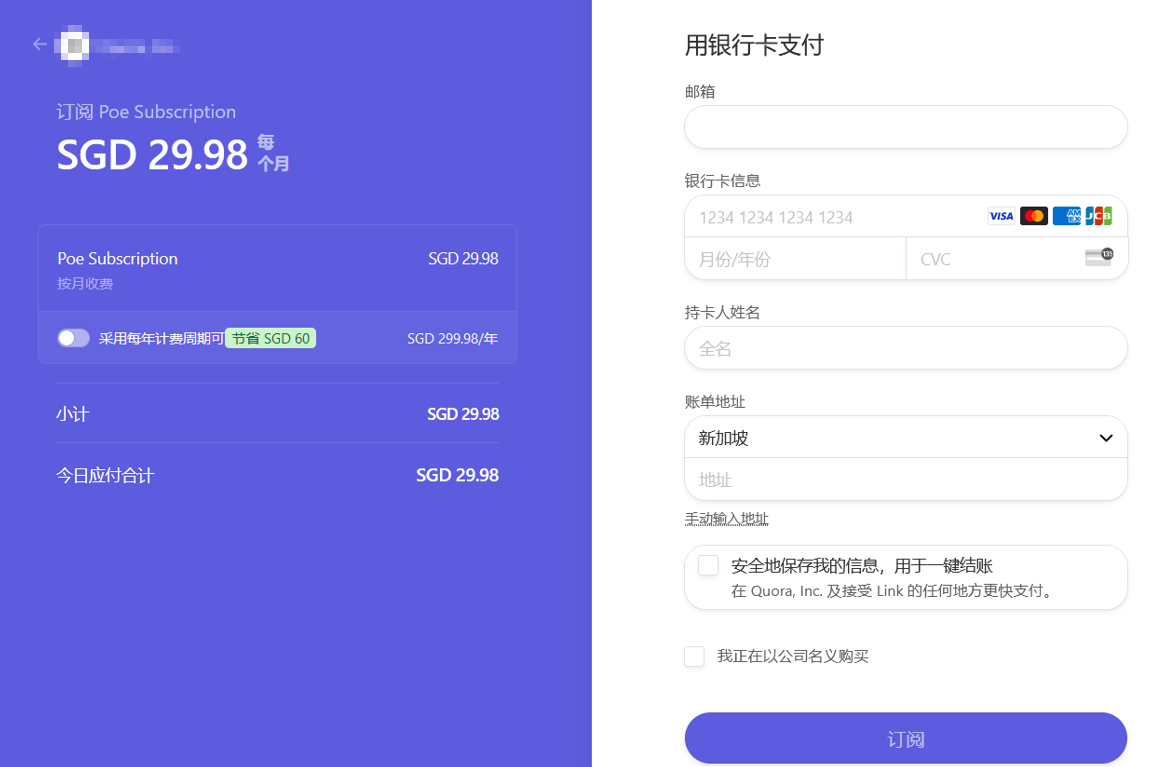The width and height of the screenshot is (1149, 767).
Task: Click the American Express icon
Action: pyautogui.click(x=1066, y=216)
